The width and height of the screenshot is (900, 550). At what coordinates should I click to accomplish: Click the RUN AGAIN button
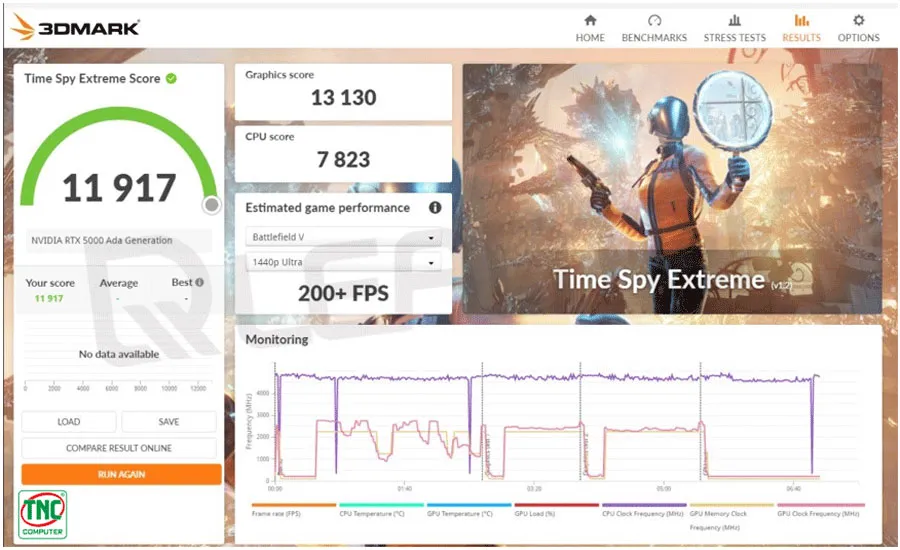(121, 474)
